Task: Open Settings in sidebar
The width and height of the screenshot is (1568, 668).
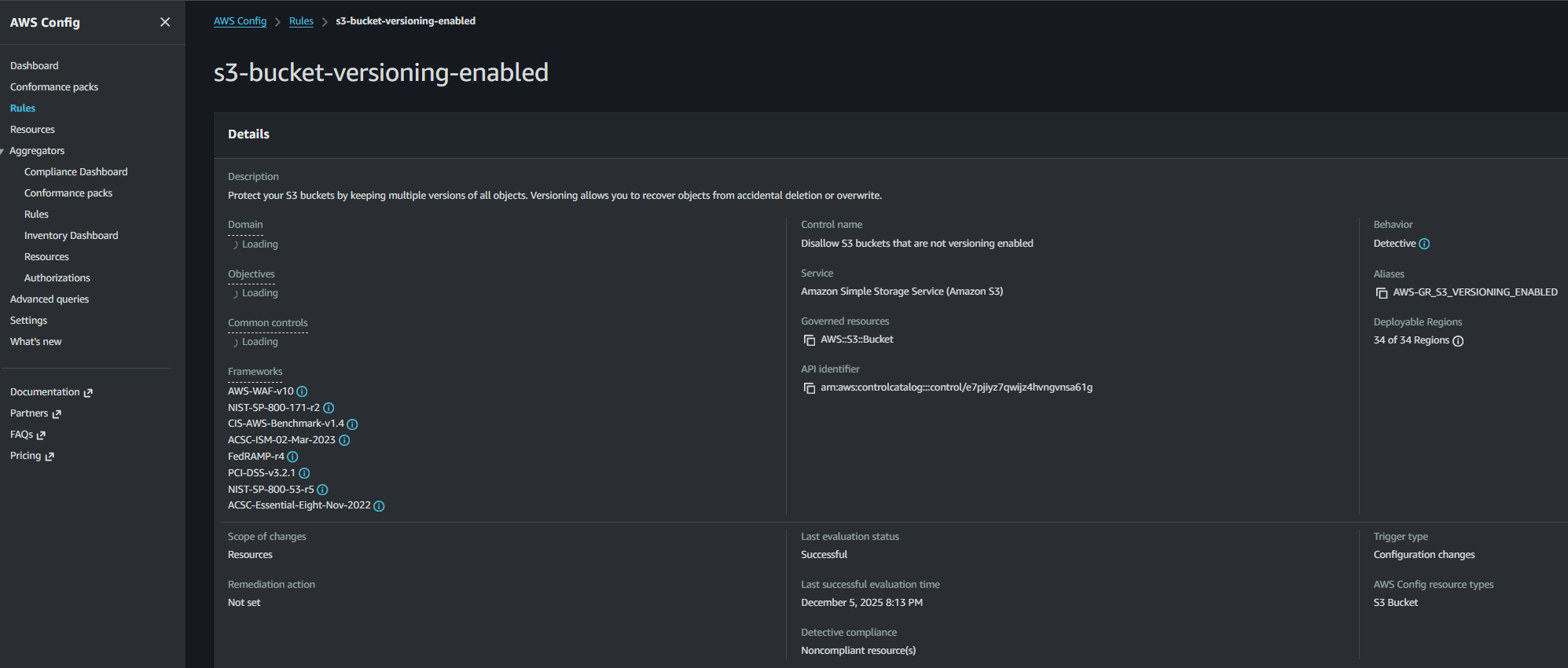Action: [x=28, y=321]
